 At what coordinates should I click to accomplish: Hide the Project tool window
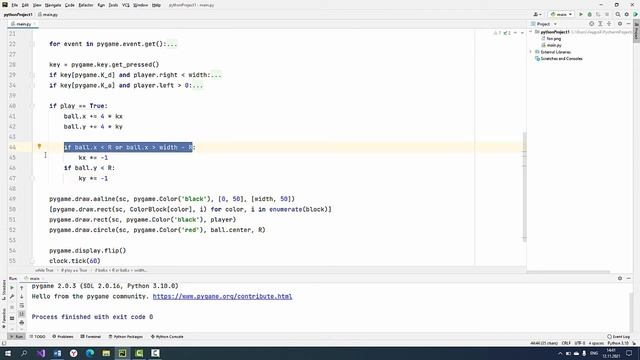(629, 24)
